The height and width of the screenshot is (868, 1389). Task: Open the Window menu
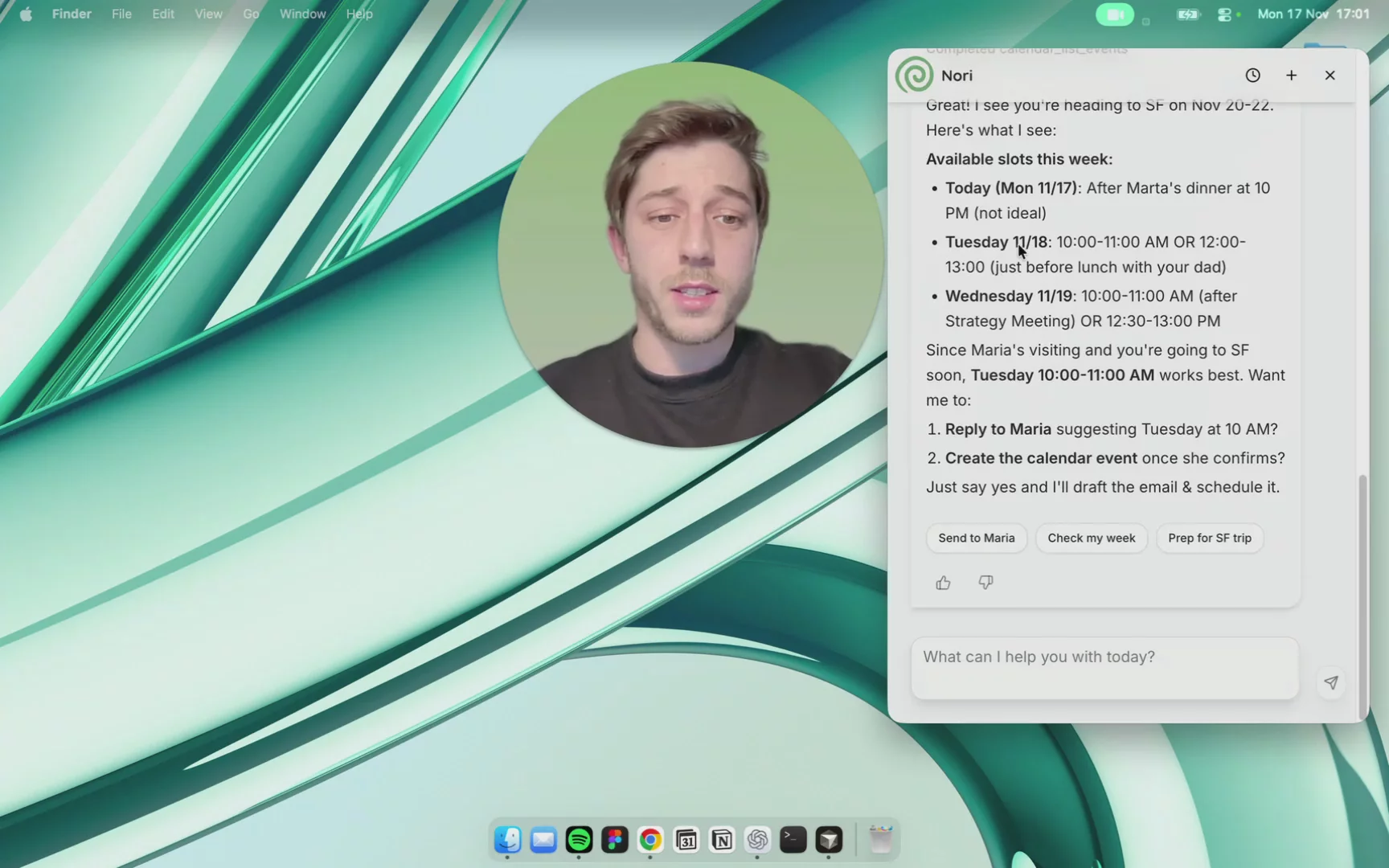[x=301, y=14]
